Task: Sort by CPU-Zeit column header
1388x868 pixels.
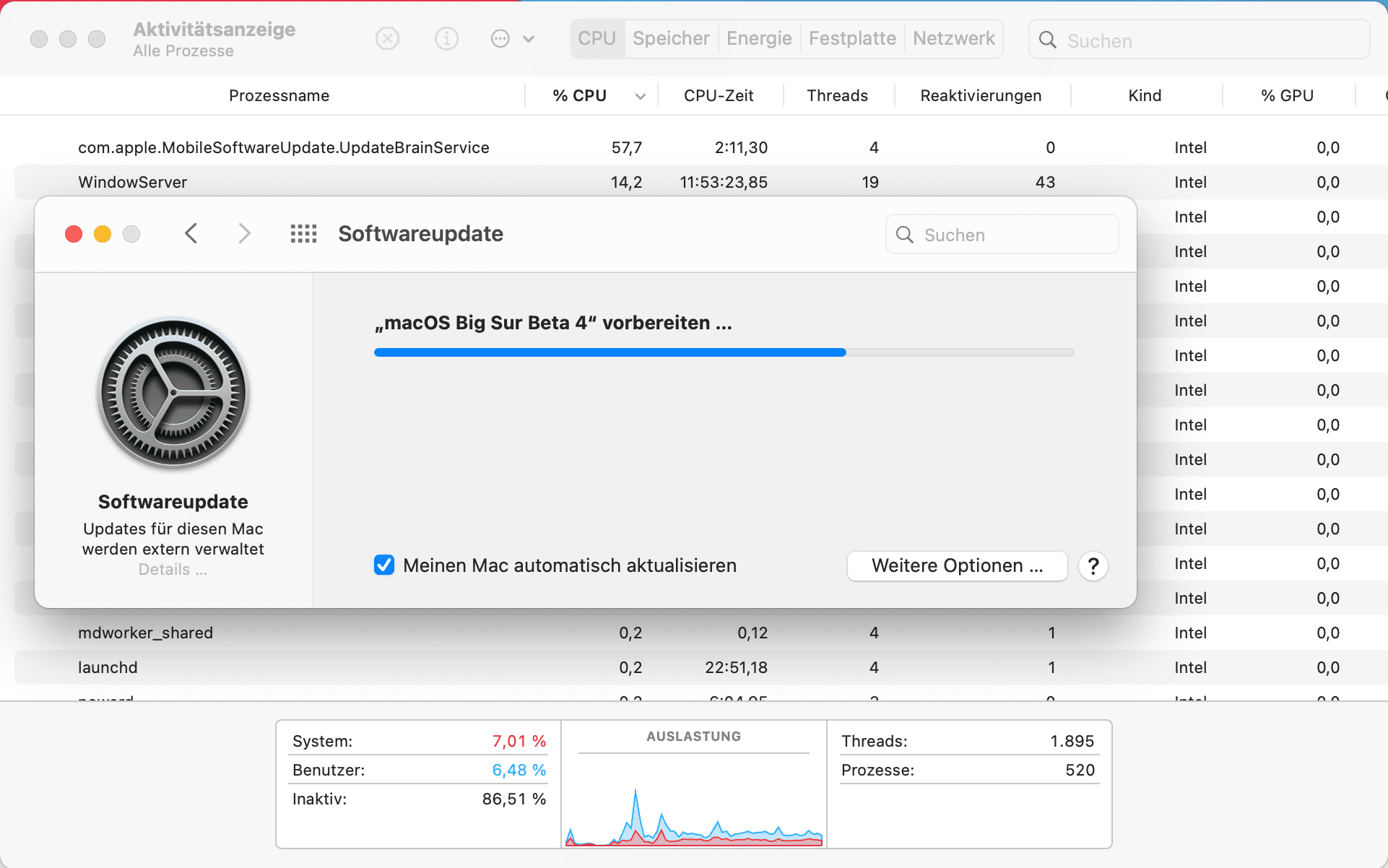Action: click(719, 95)
